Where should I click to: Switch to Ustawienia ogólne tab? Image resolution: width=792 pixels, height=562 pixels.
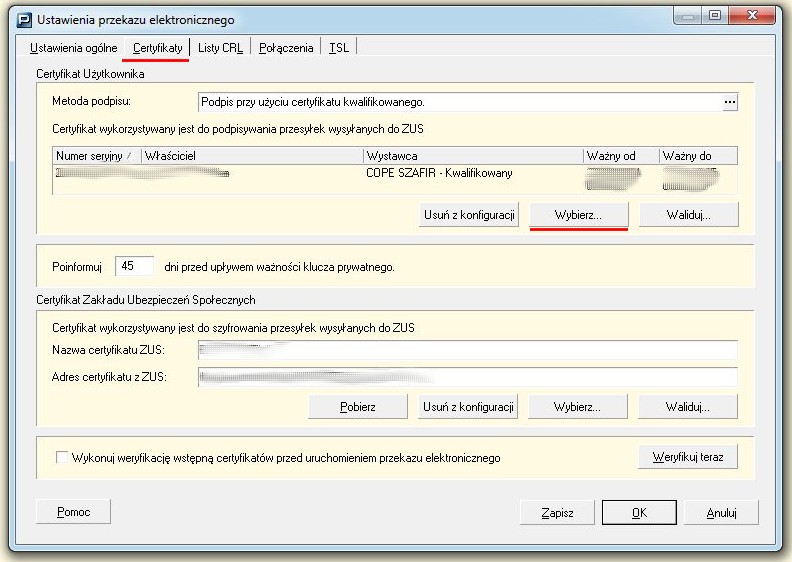click(74, 48)
